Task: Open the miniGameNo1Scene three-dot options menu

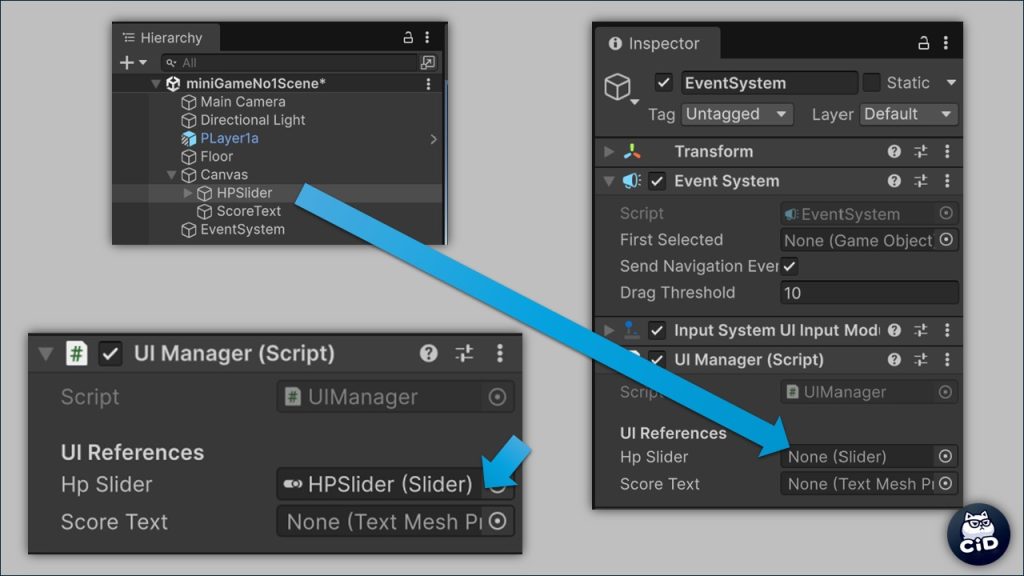Action: click(428, 84)
